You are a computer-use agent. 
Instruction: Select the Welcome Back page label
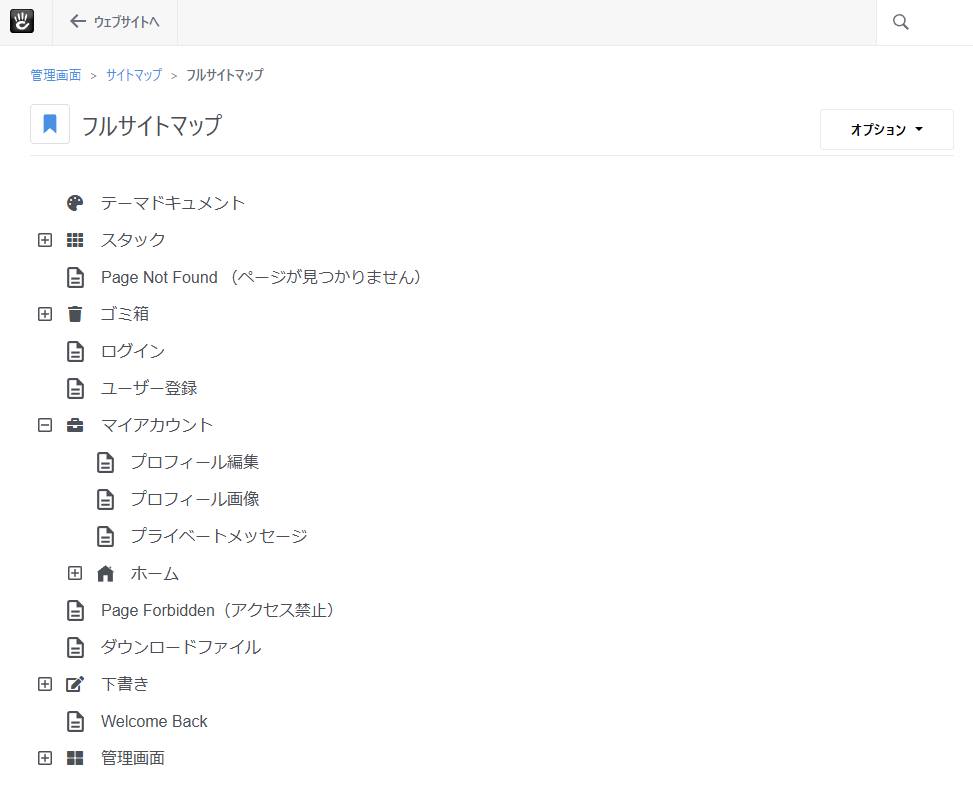tap(155, 721)
